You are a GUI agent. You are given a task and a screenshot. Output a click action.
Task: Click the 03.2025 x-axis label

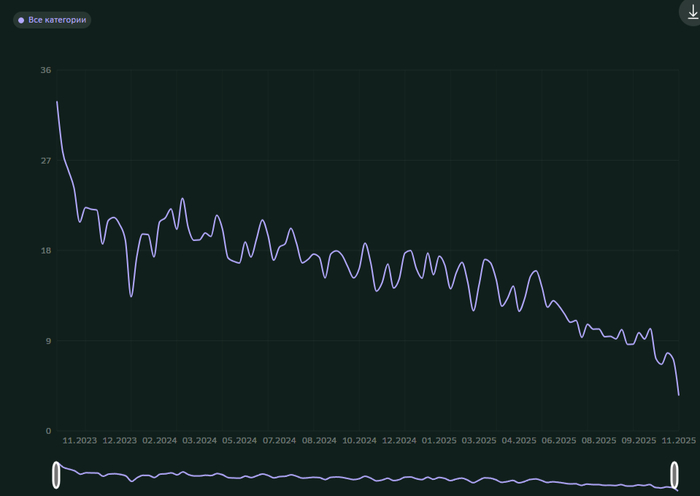[x=479, y=440]
